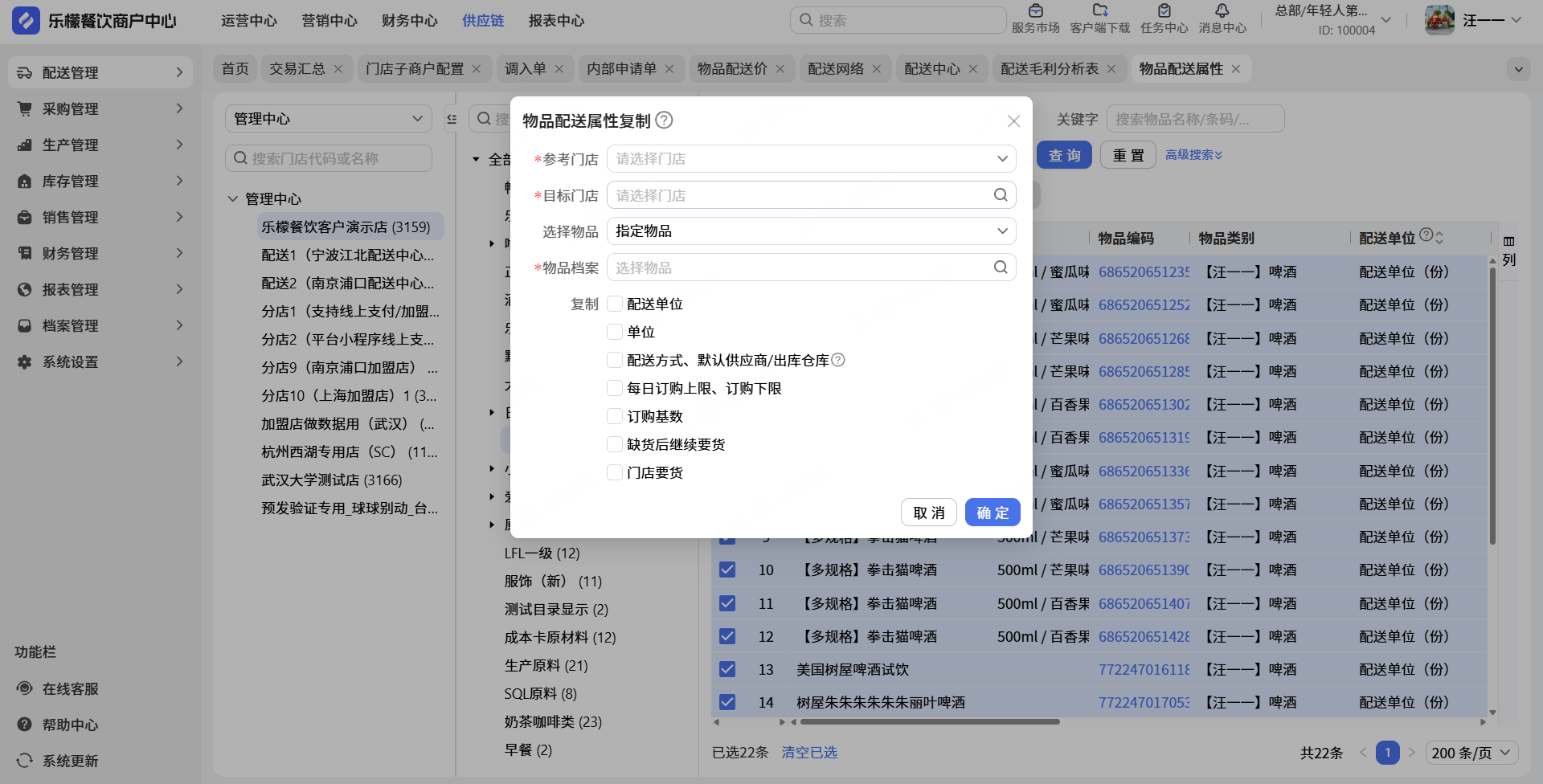Click the 确定 button in dialog
This screenshot has height=784, width=1543.
992,512
